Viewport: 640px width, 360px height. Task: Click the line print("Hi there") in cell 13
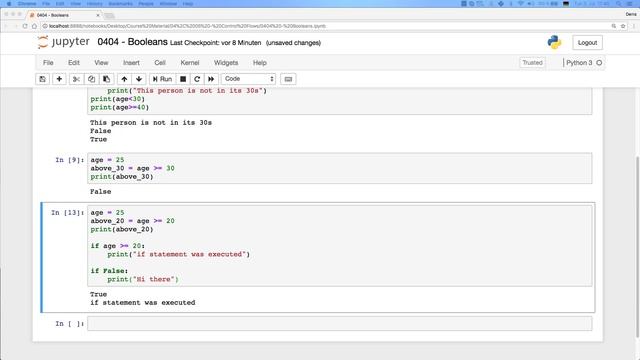(143, 280)
